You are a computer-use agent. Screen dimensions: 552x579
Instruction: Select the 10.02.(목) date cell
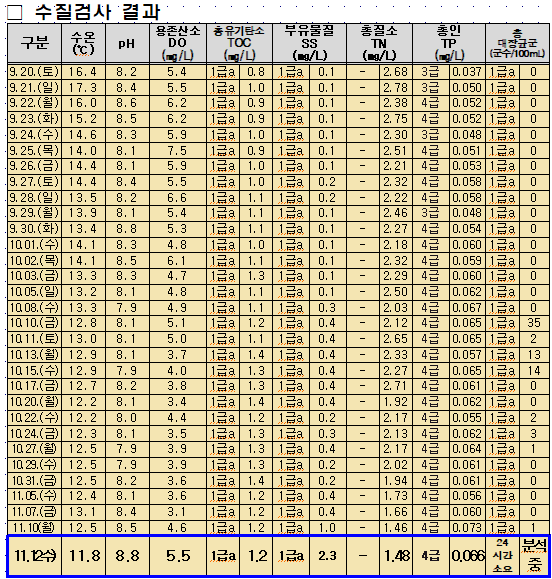point(34,261)
